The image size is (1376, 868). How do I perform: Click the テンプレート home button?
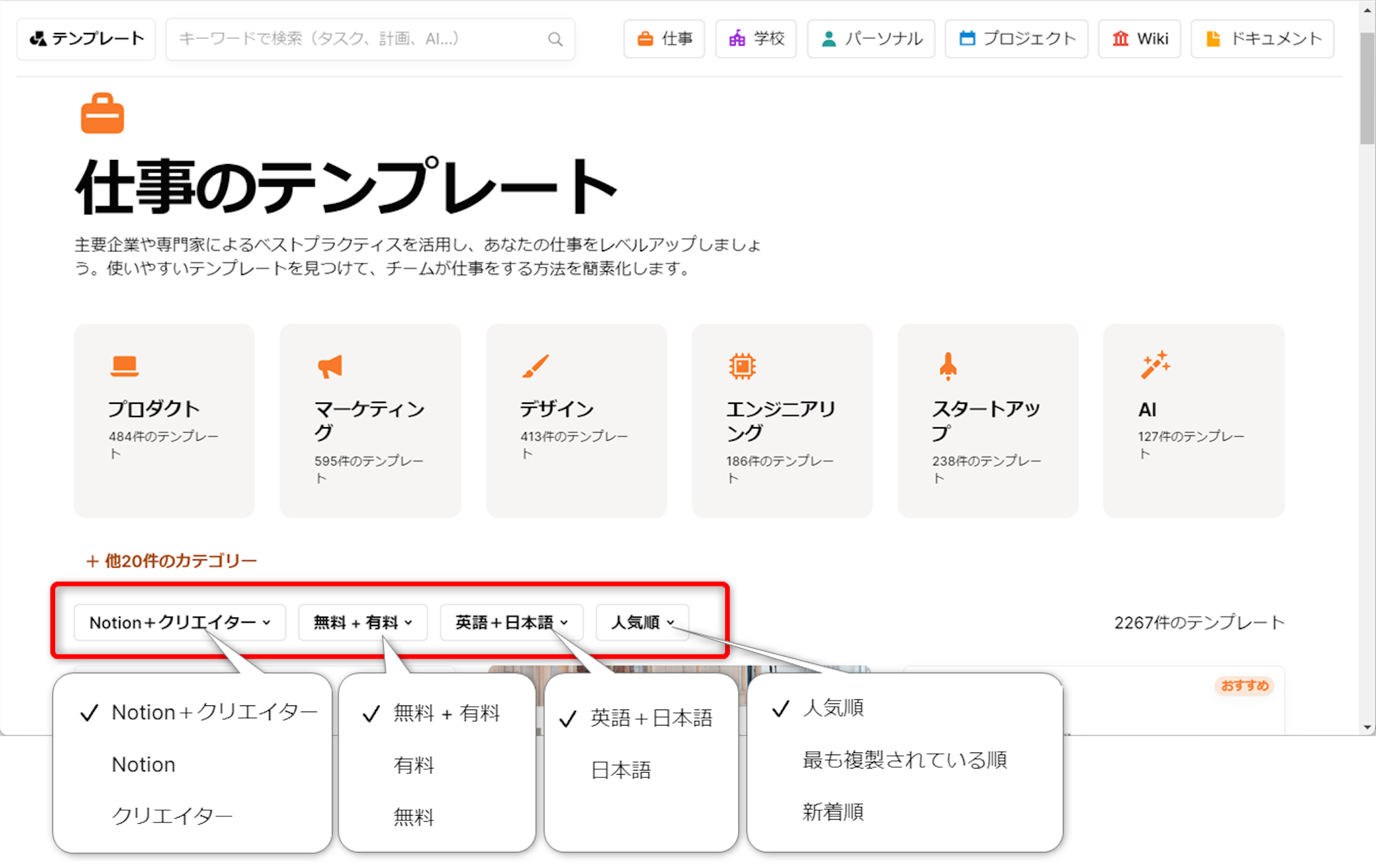(86, 39)
